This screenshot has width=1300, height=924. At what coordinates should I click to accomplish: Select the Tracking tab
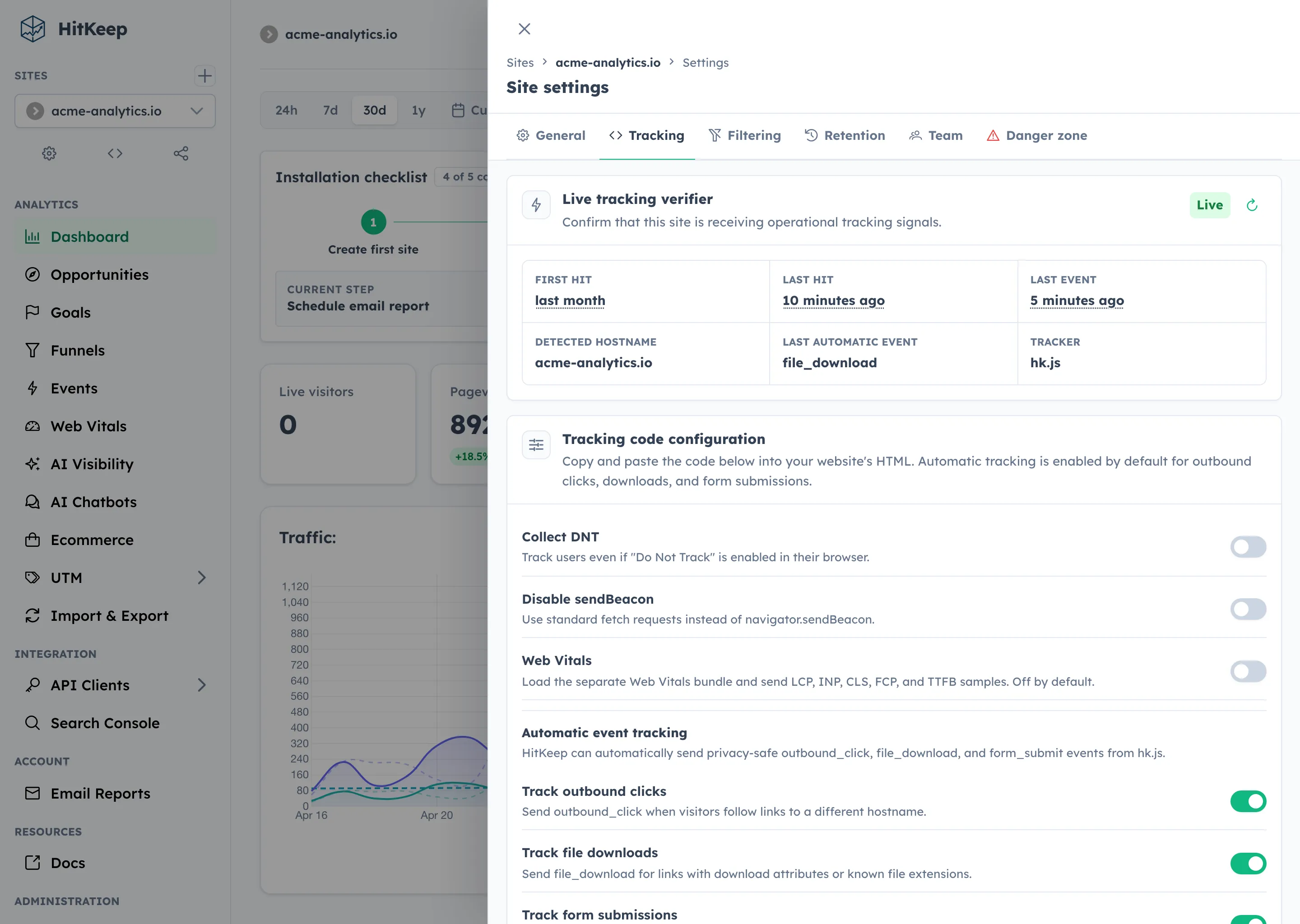coord(646,135)
